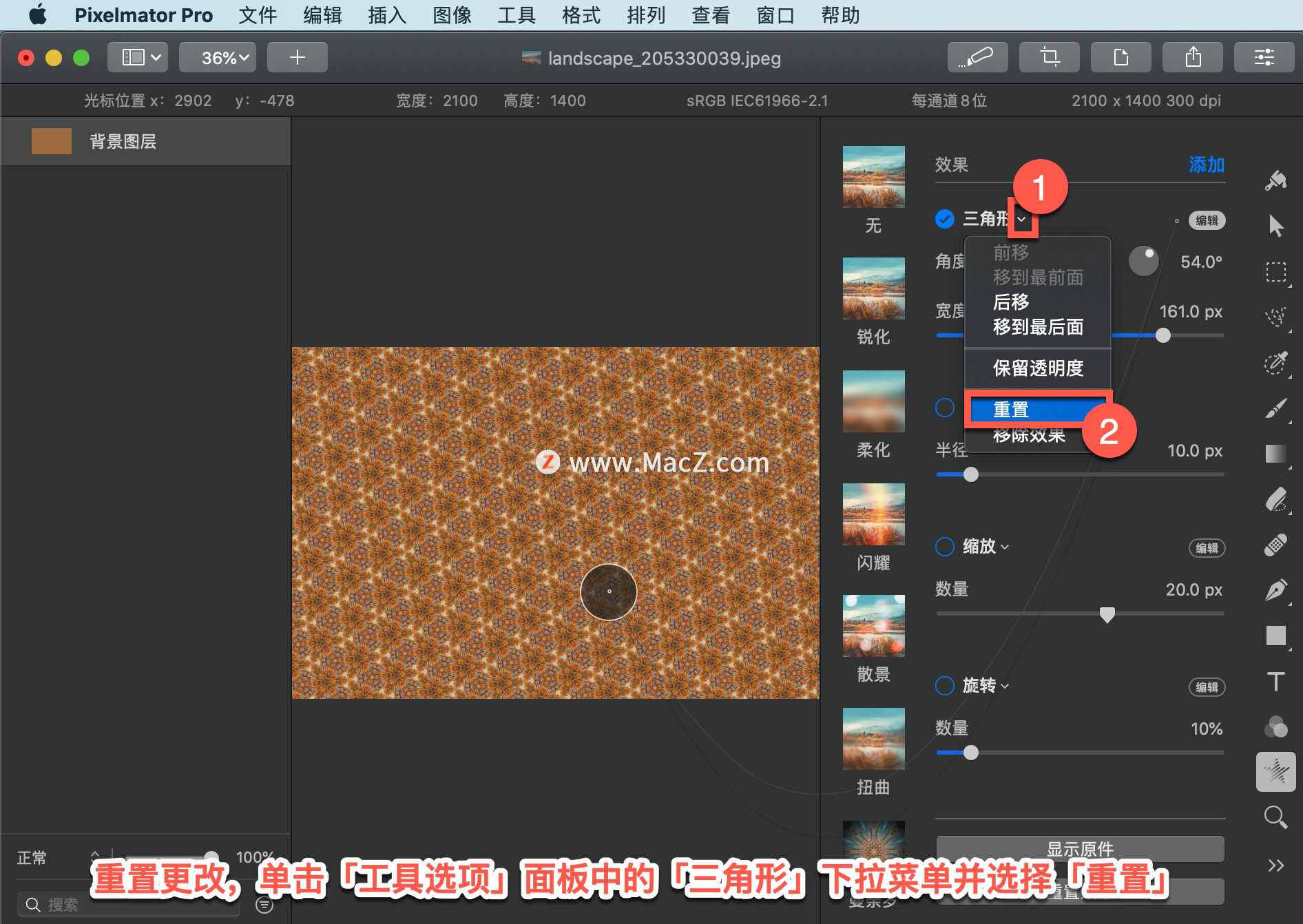The image size is (1303, 924).
Task: Choose the Paint brush tool
Action: coord(1275,408)
